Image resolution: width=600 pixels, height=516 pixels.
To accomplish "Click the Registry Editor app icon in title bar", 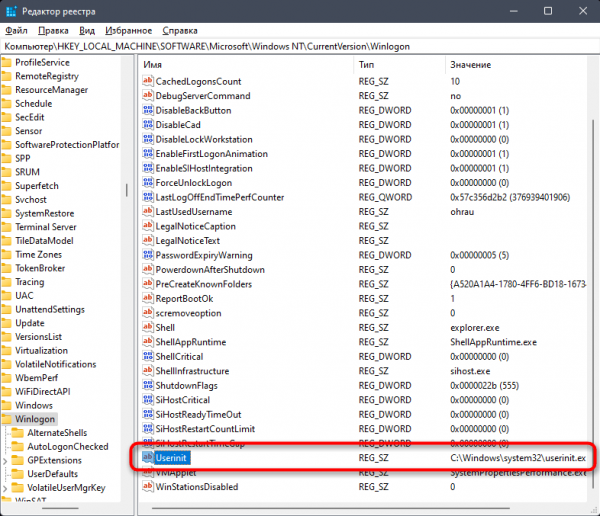I will coord(11,11).
